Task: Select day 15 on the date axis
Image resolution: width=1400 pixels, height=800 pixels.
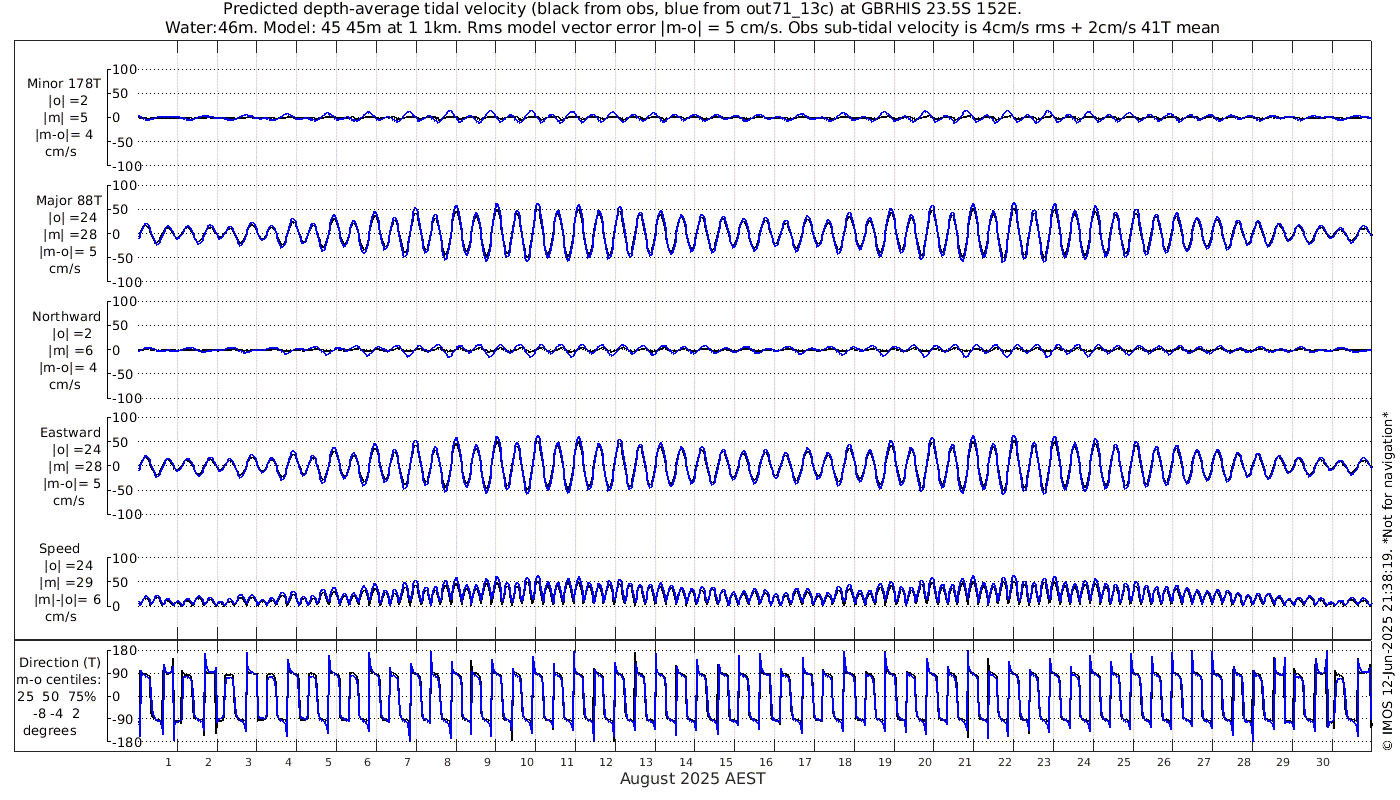Action: pyautogui.click(x=726, y=762)
